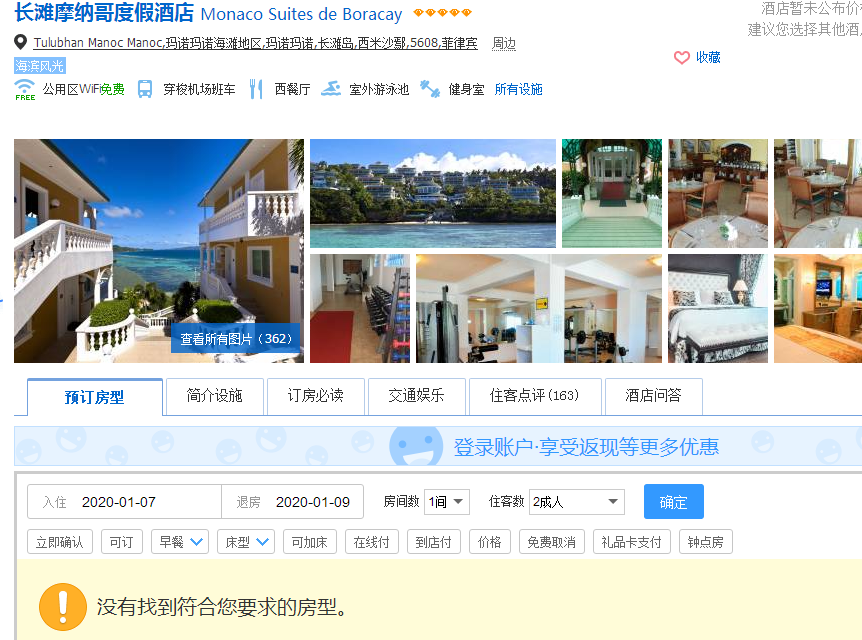The width and height of the screenshot is (862, 640).
Task: Click the outdoor swimming pool icon
Action: point(331,89)
